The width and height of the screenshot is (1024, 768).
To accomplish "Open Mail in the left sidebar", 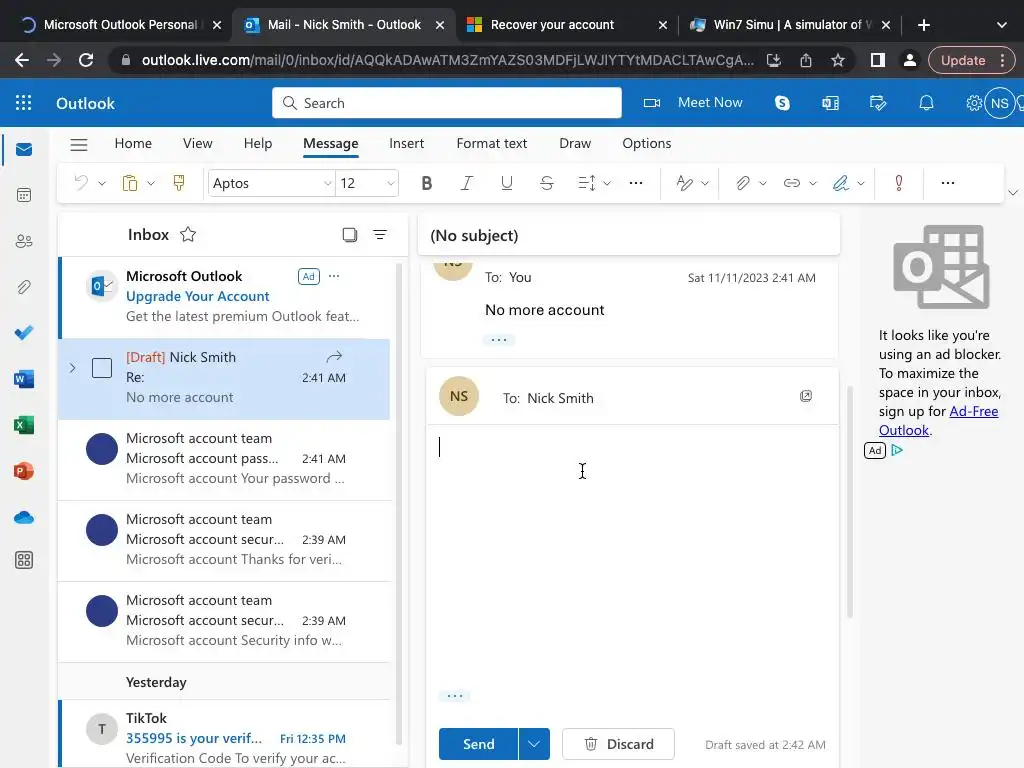I will [x=24, y=150].
